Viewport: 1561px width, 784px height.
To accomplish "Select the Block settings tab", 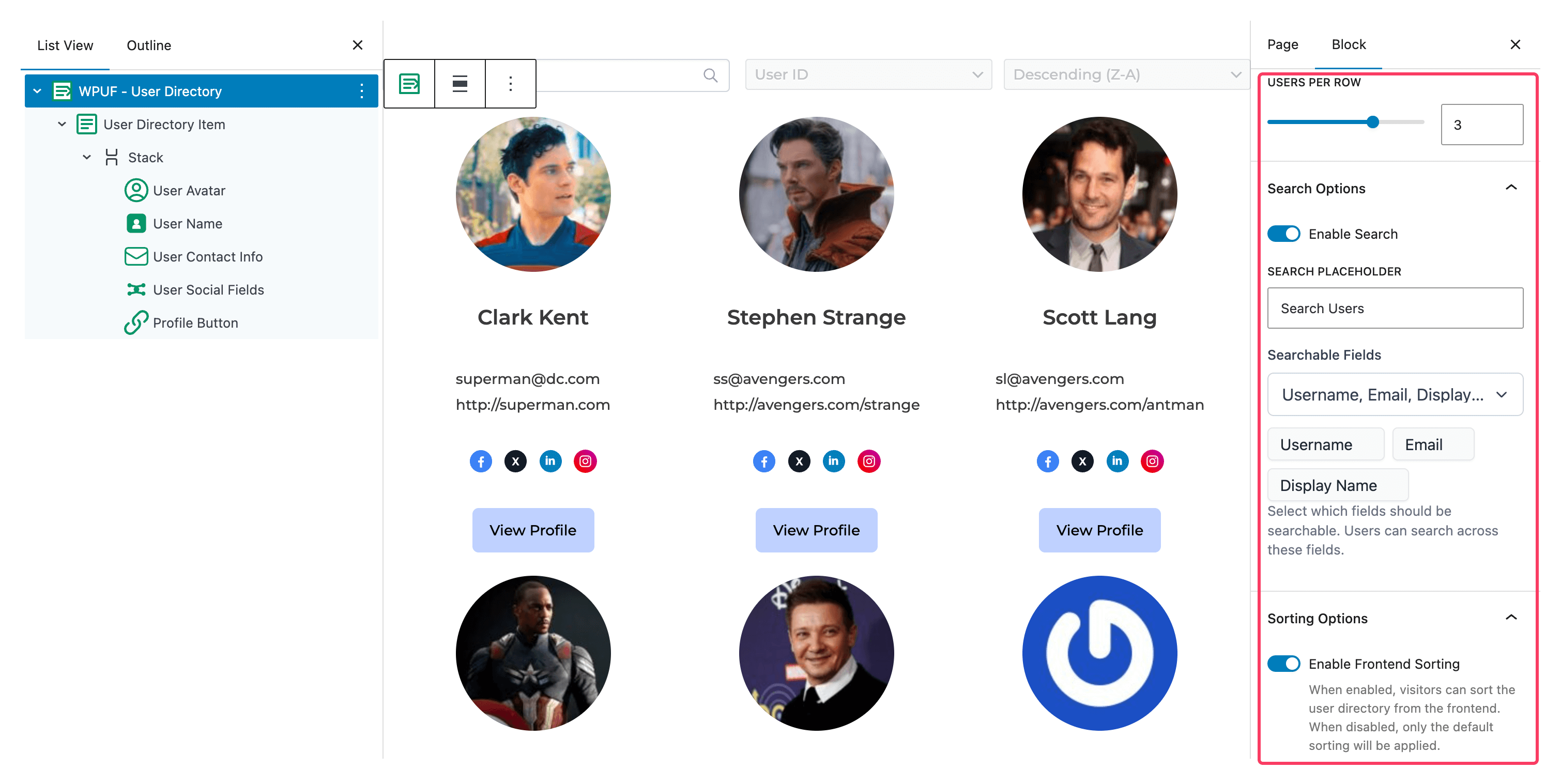I will (1349, 44).
